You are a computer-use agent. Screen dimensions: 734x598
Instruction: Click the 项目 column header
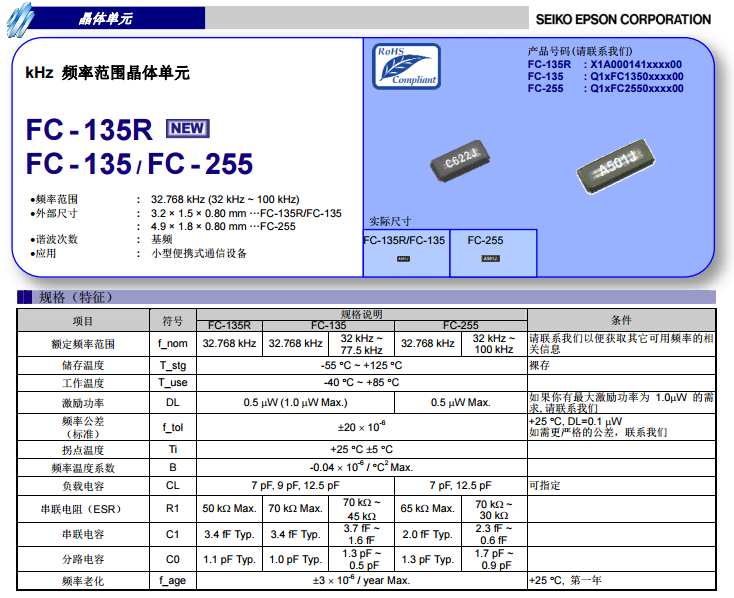pos(82,320)
